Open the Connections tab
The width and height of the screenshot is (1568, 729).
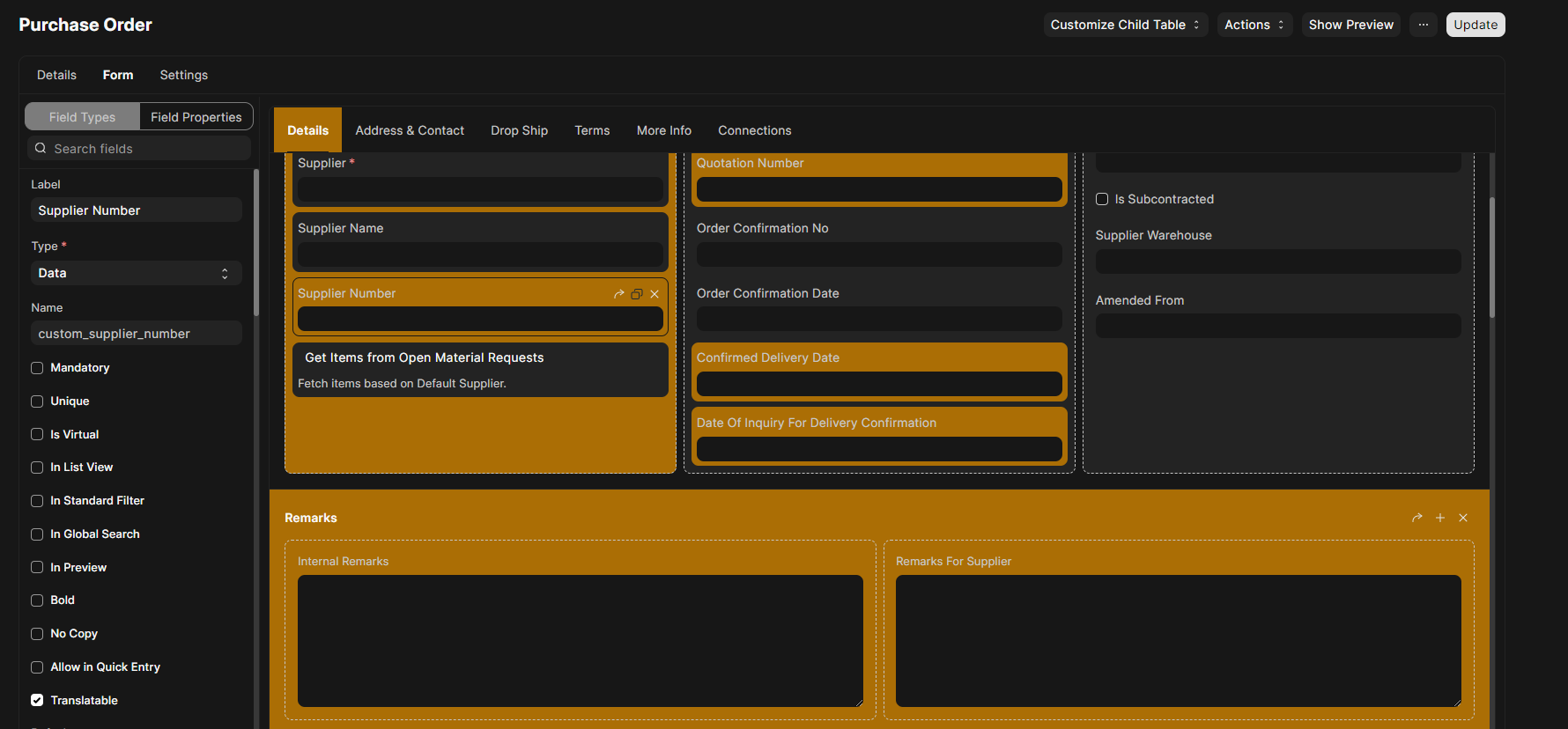point(755,130)
